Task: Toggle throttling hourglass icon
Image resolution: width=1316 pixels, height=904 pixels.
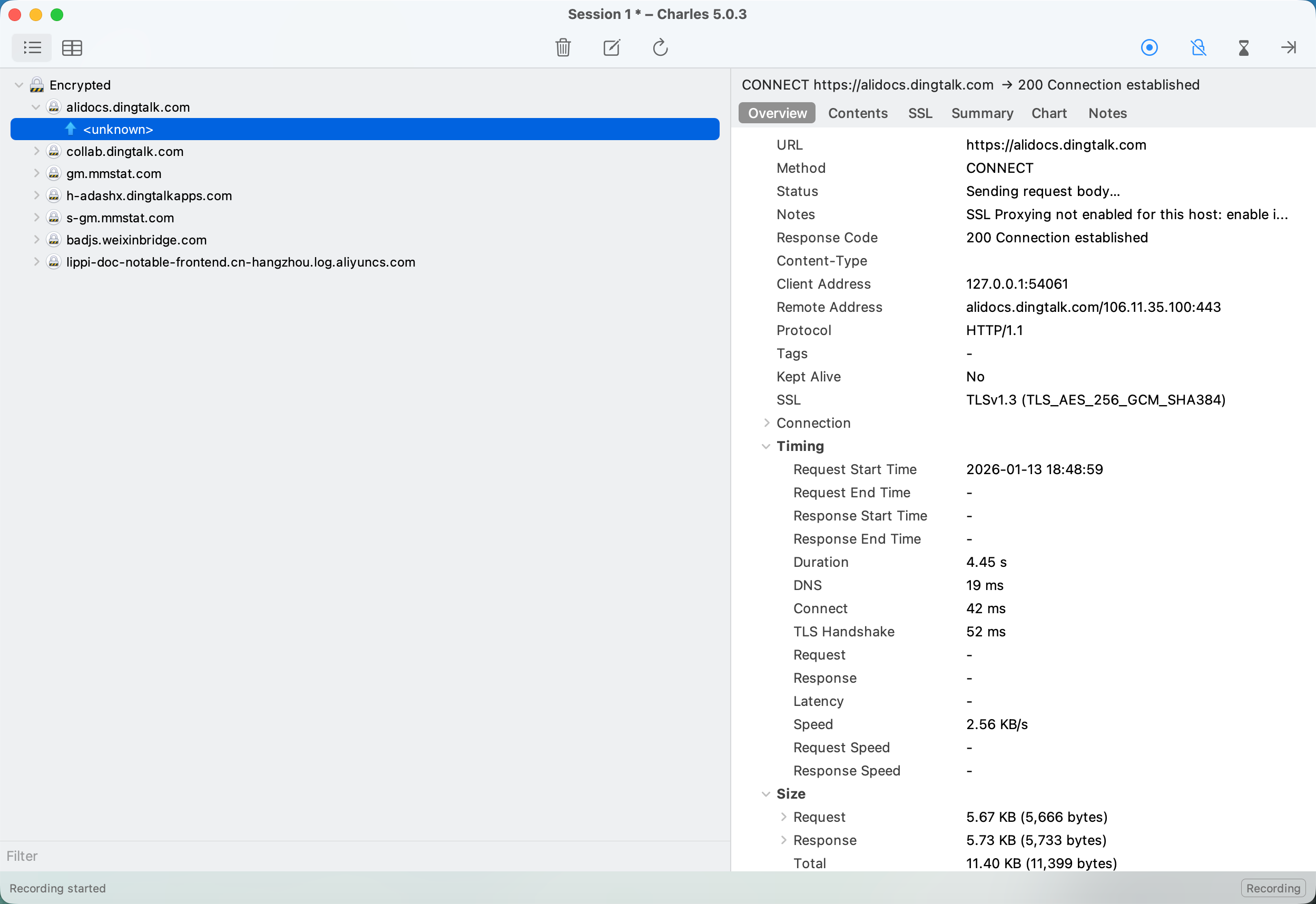Action: tap(1243, 47)
